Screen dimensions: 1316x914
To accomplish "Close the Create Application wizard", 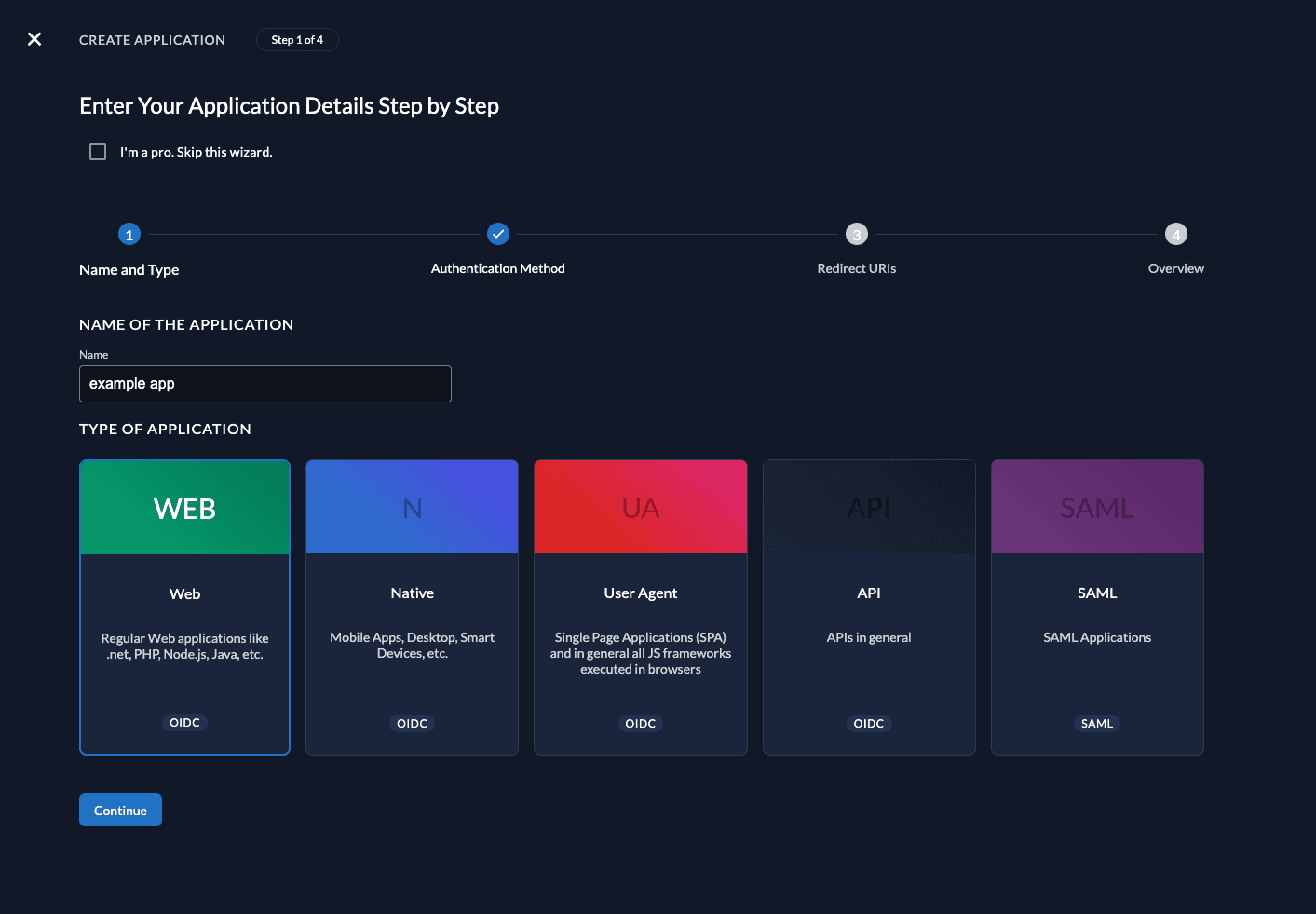I will click(34, 39).
